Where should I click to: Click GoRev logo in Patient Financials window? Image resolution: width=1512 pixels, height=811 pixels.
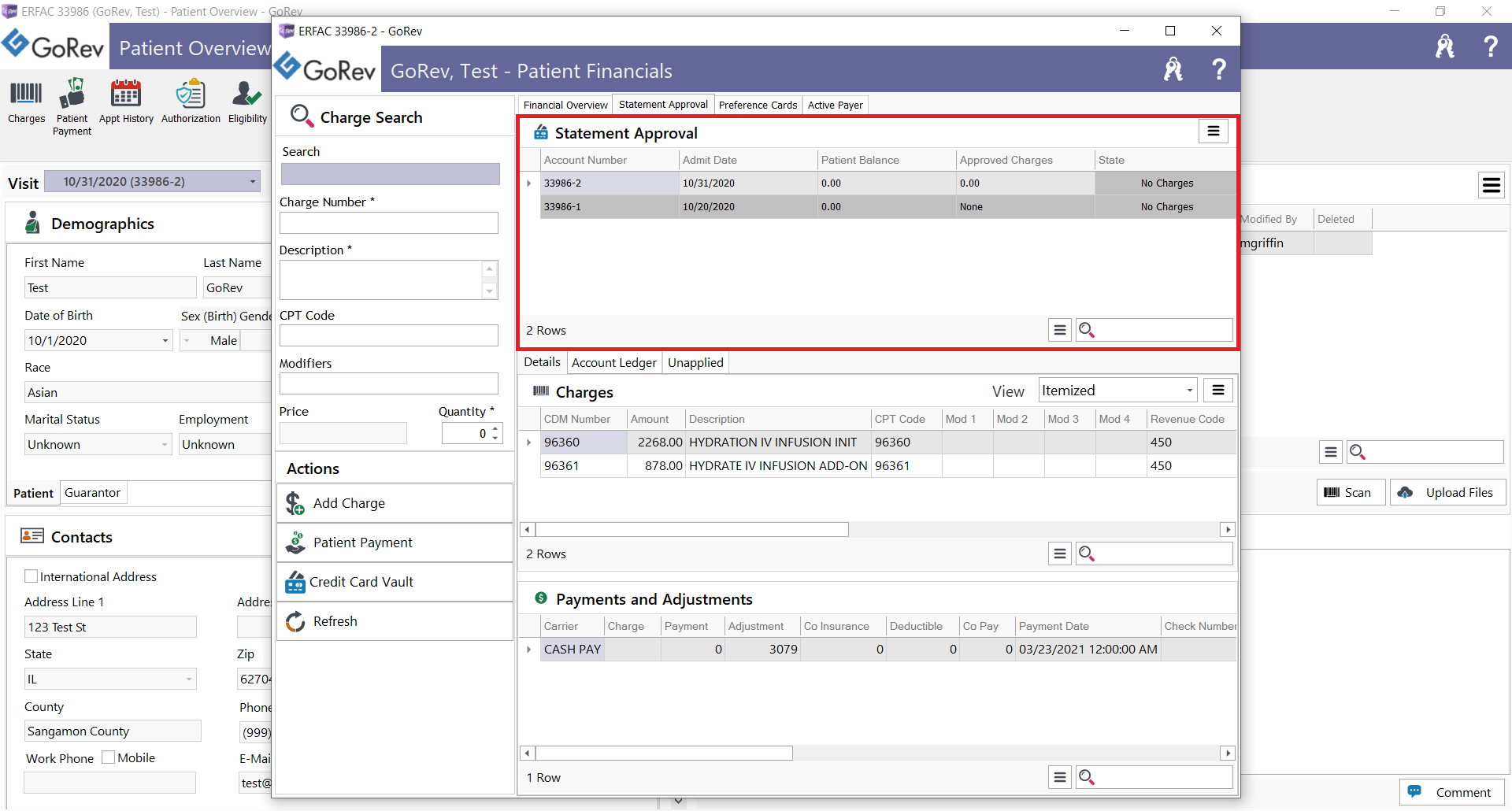pos(325,69)
